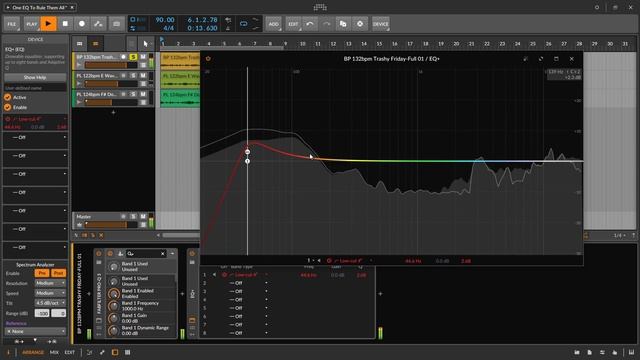Toggle automation write mode icon
The image size is (640, 360).
coord(98,24)
